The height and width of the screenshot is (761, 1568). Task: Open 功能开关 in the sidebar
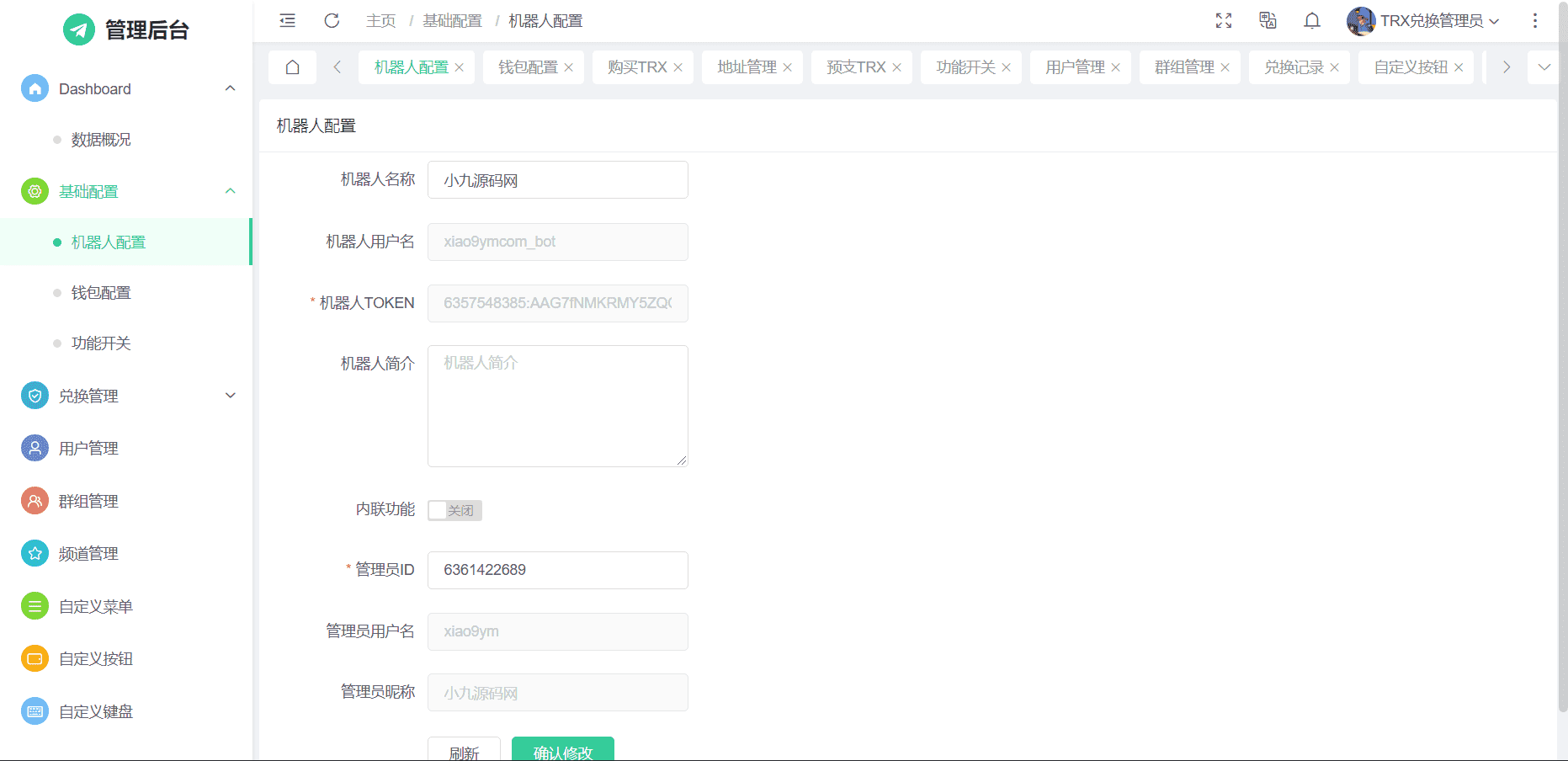pyautogui.click(x=101, y=343)
